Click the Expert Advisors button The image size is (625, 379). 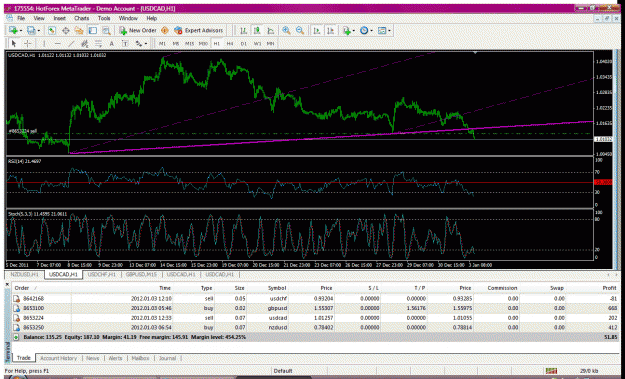pos(199,30)
